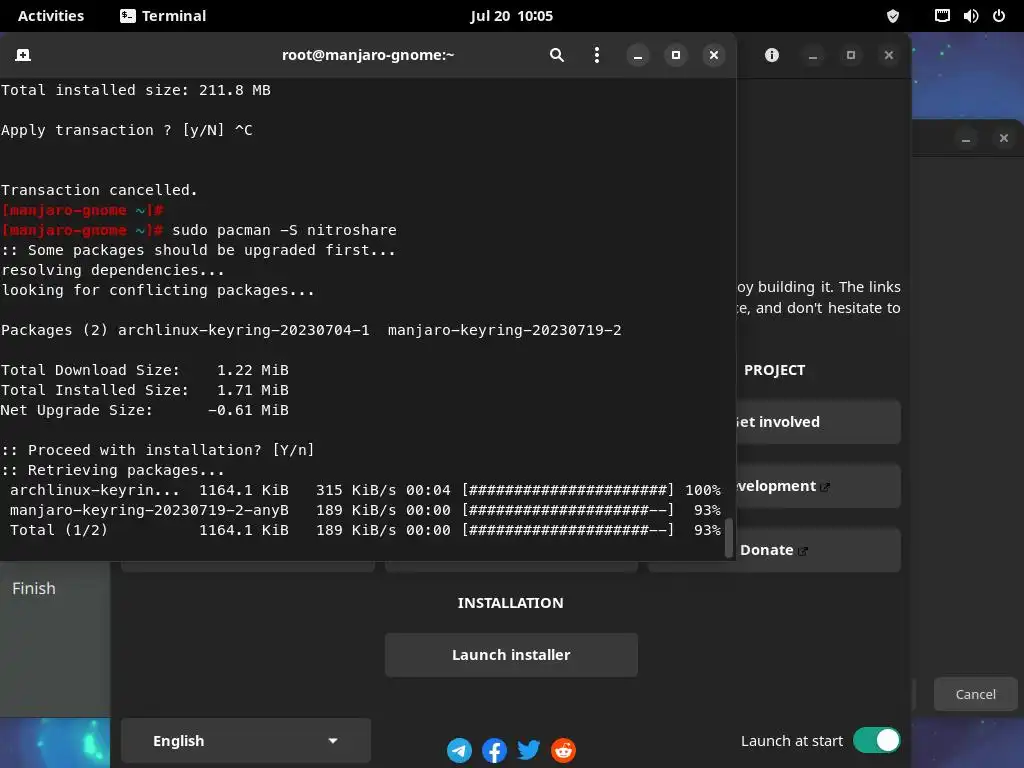1024x768 pixels.
Task: Click the shield icon in top bar
Action: click(x=893, y=16)
